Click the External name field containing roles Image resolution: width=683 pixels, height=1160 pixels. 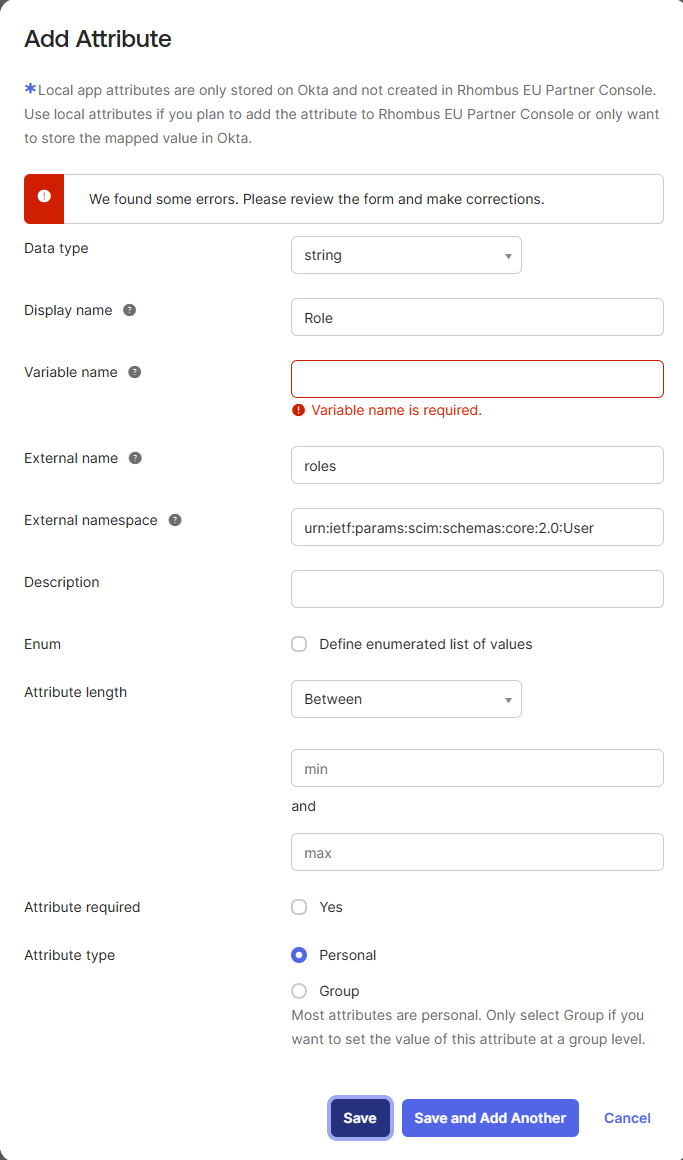coord(477,465)
